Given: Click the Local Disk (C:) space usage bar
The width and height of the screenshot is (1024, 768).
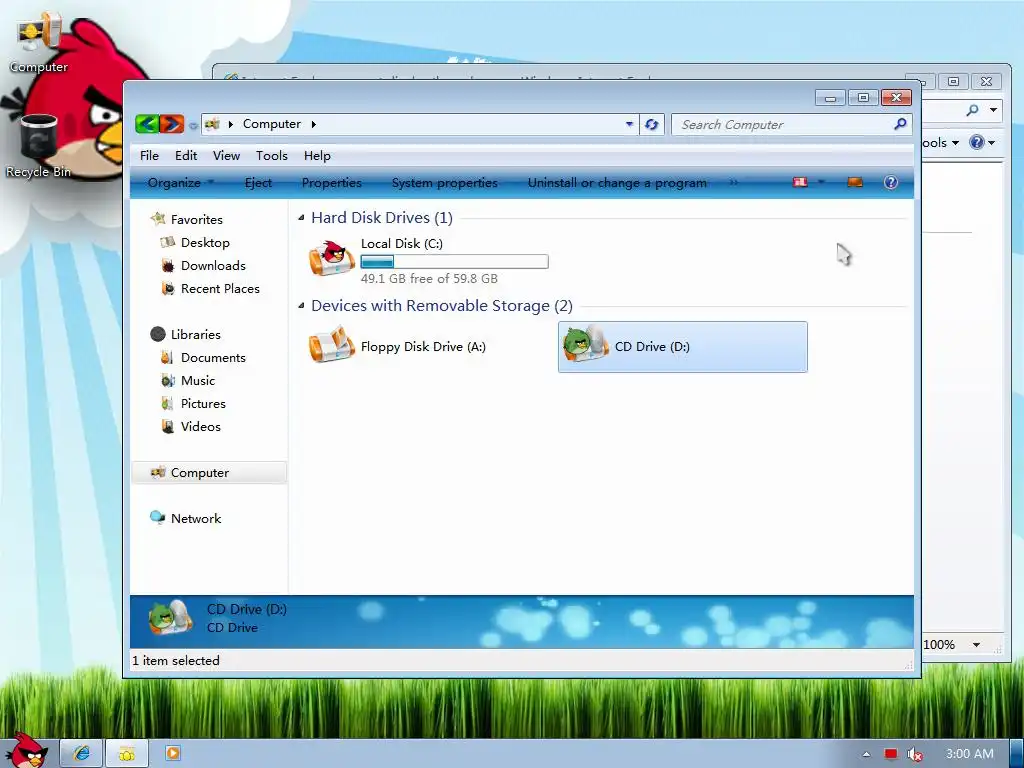Looking at the screenshot, I should coord(455,262).
